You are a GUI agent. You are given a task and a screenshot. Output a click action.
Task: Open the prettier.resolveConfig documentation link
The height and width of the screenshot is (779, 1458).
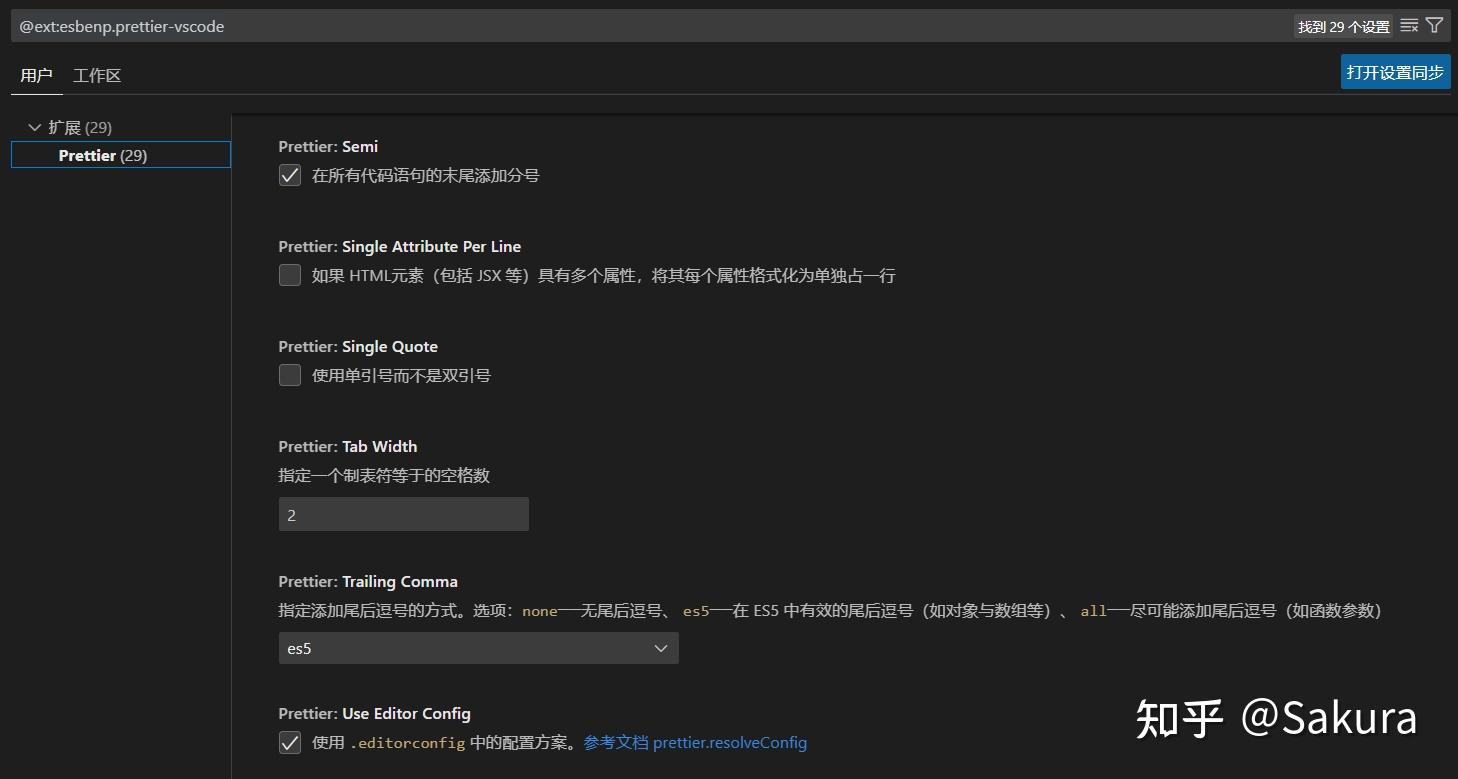731,742
